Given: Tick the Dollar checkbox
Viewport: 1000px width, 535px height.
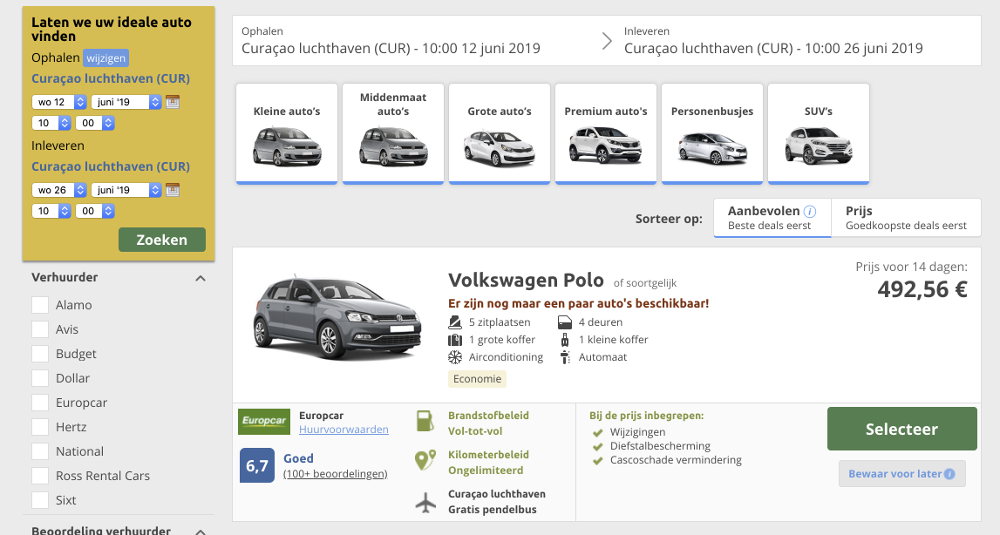Looking at the screenshot, I should click(x=40, y=378).
